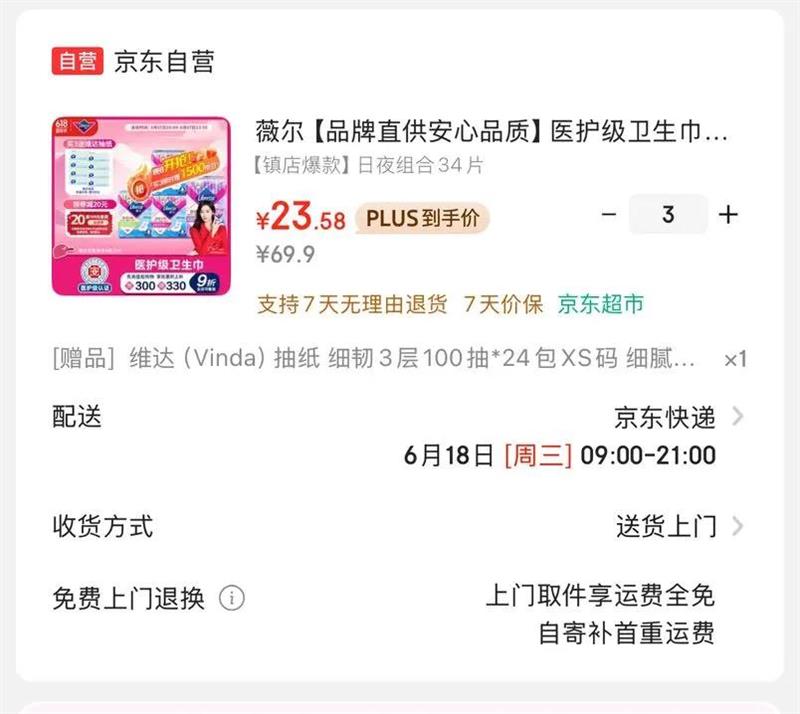Open the sanitary pad product thumbnail
Image resolution: width=800 pixels, height=714 pixels.
141,206
